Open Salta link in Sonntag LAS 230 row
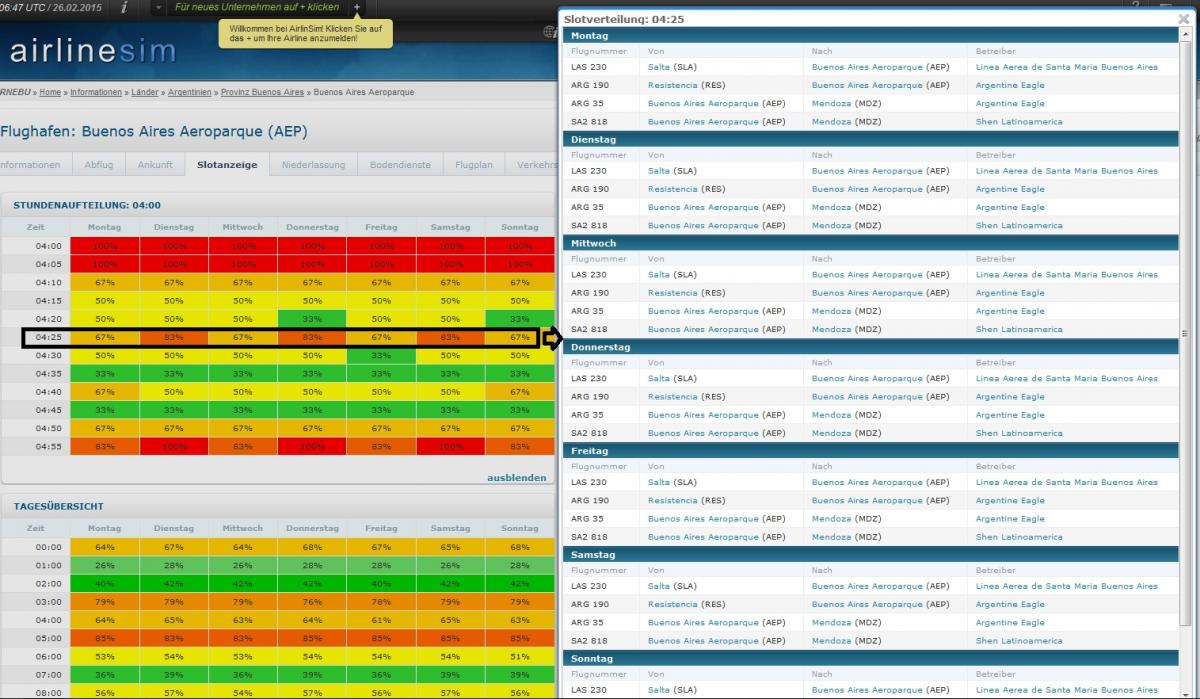 [x=659, y=690]
